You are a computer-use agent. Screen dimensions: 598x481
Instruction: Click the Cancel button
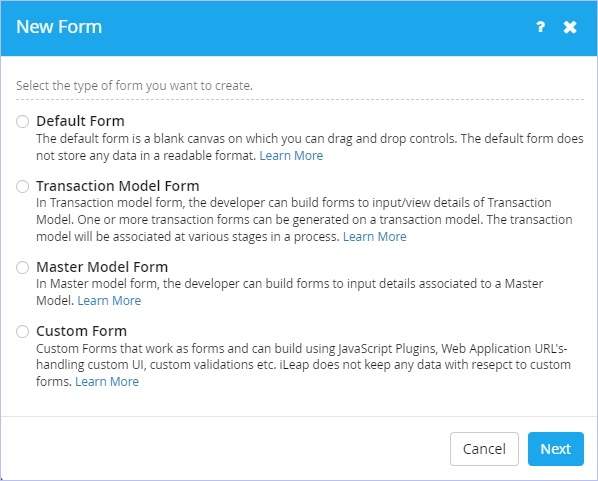484,449
